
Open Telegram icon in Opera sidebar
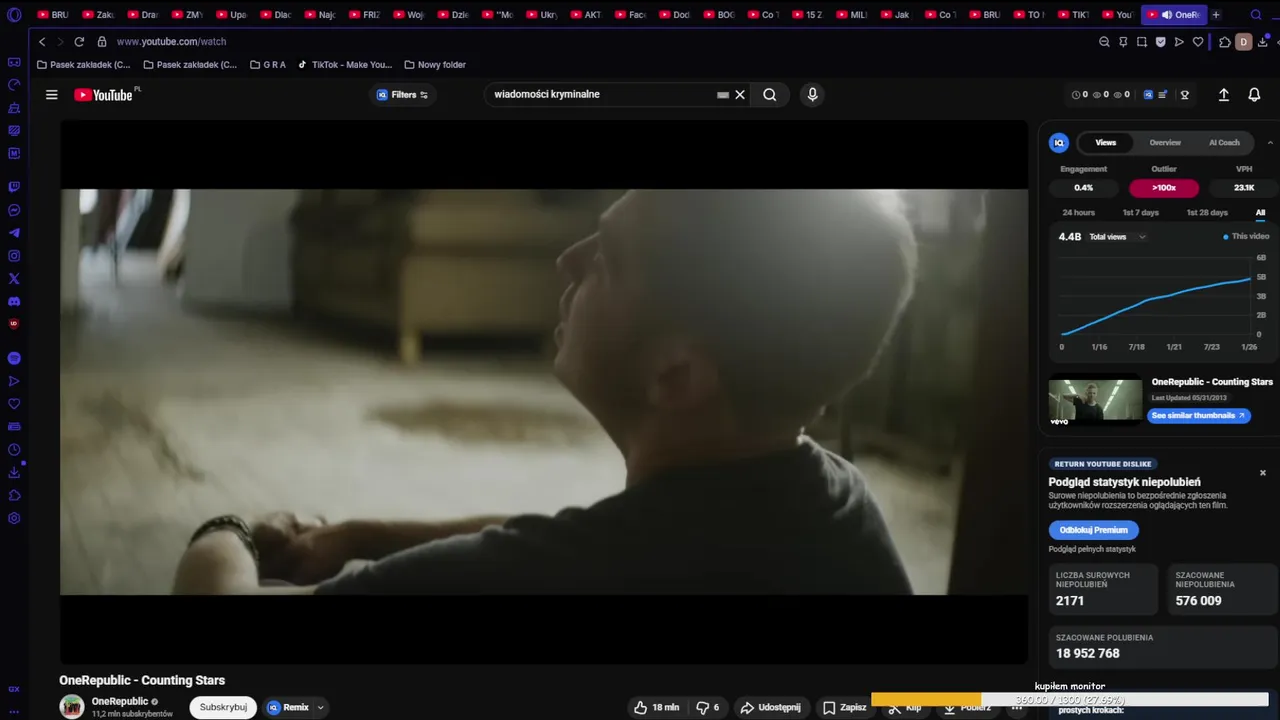[x=14, y=233]
